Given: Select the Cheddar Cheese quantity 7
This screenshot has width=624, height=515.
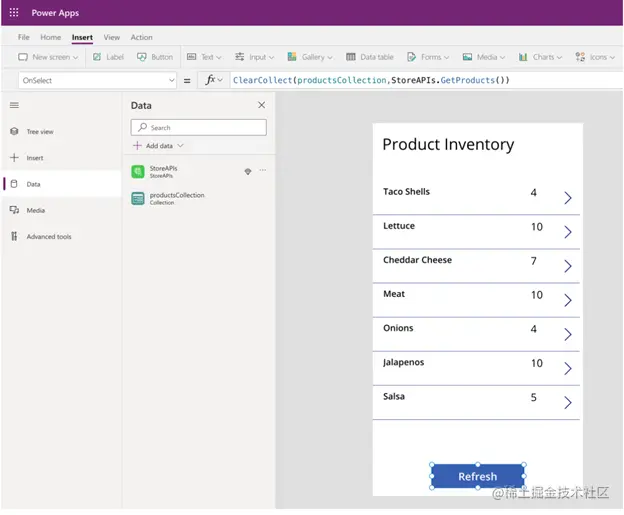Looking at the screenshot, I should [x=534, y=261].
